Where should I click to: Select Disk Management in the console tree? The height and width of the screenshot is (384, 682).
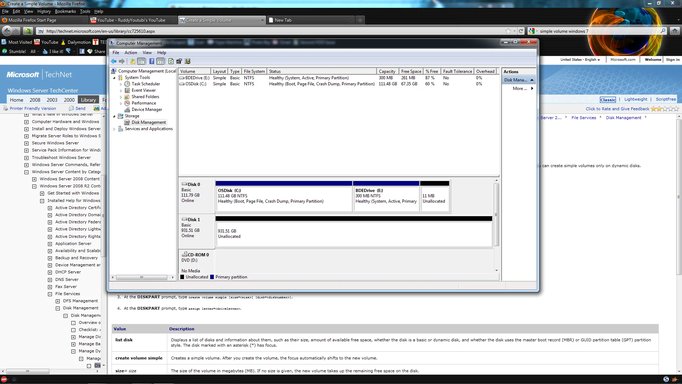point(148,122)
